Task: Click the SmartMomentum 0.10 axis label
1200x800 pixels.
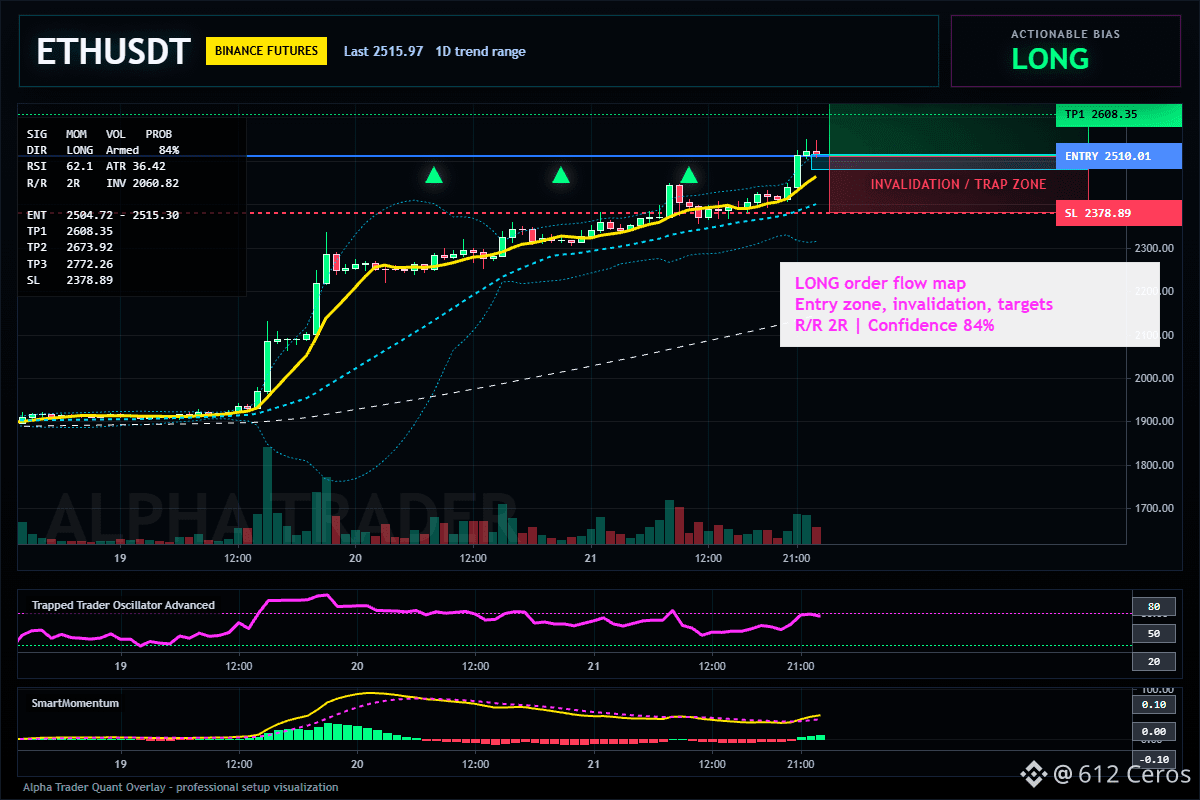Action: coord(1153,705)
